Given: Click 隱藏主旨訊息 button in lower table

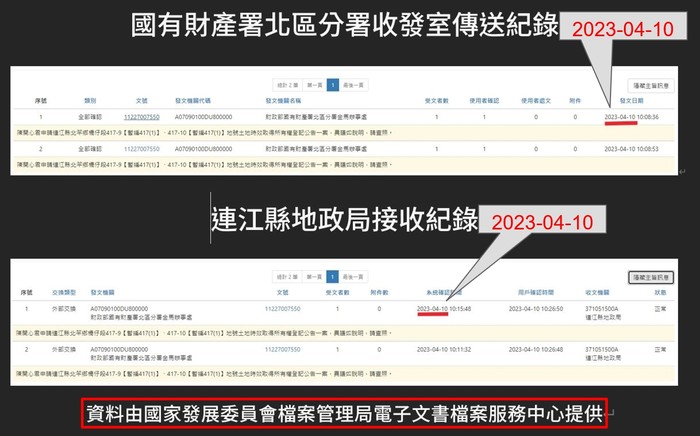Looking at the screenshot, I should (x=650, y=277).
